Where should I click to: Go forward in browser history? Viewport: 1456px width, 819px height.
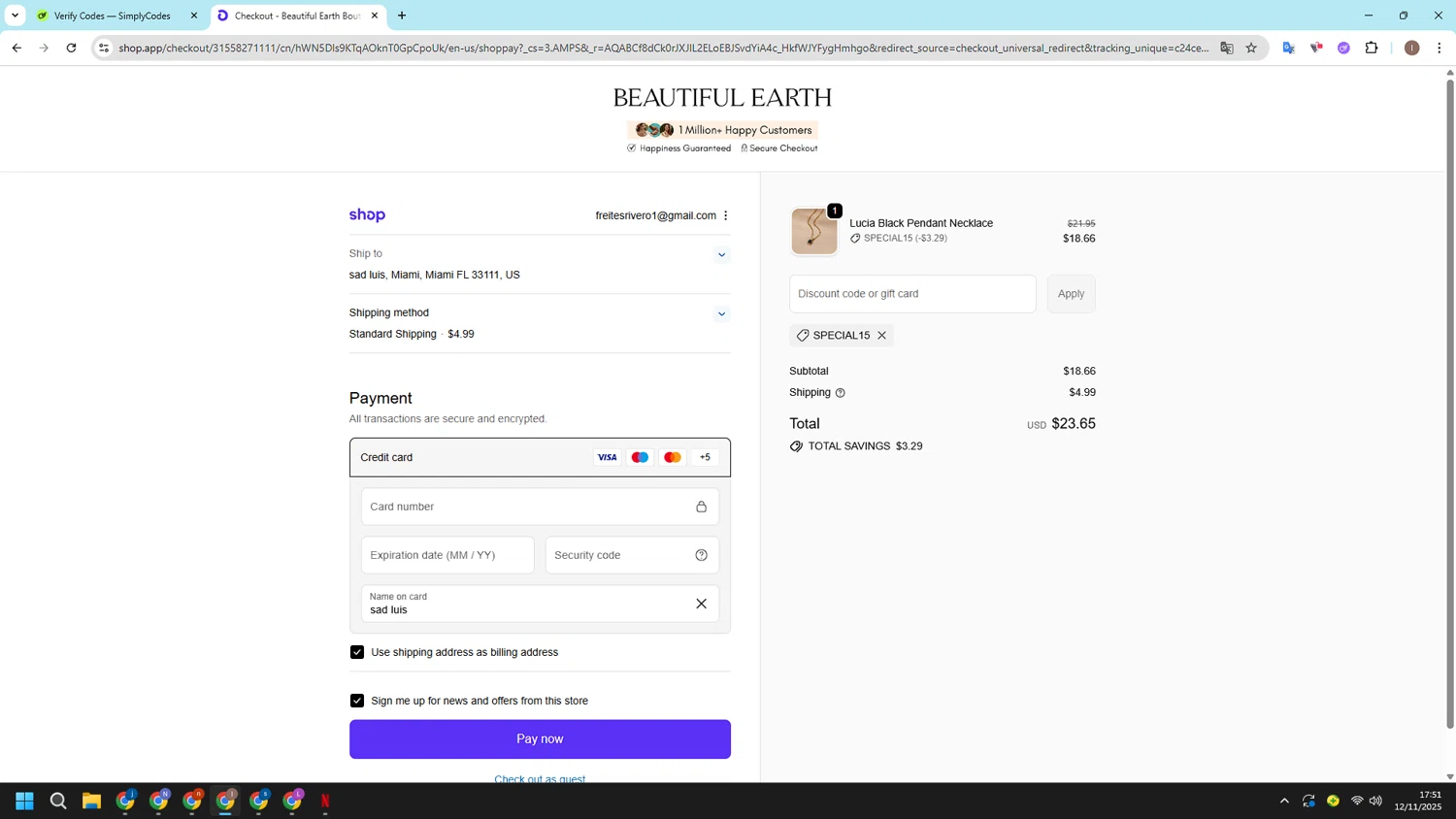(44, 48)
